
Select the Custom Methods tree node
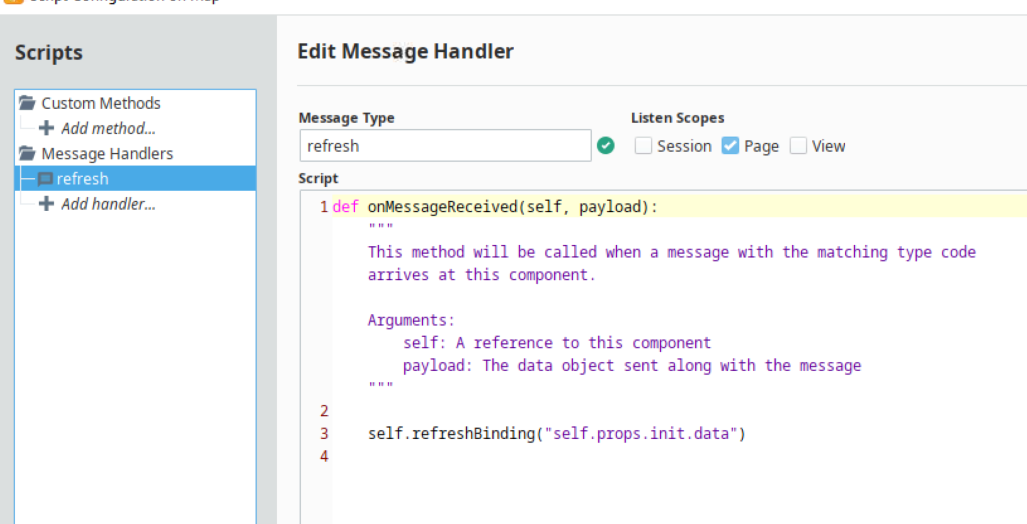pos(101,103)
